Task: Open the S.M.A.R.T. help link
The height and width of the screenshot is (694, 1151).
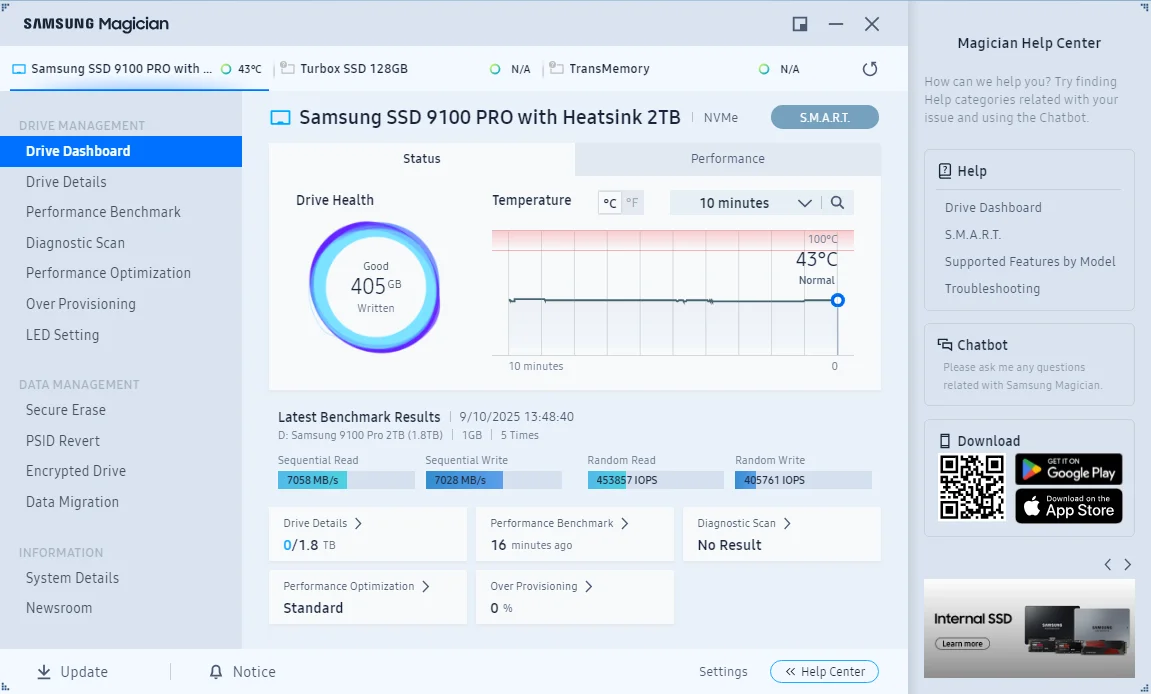Action: [x=973, y=235]
